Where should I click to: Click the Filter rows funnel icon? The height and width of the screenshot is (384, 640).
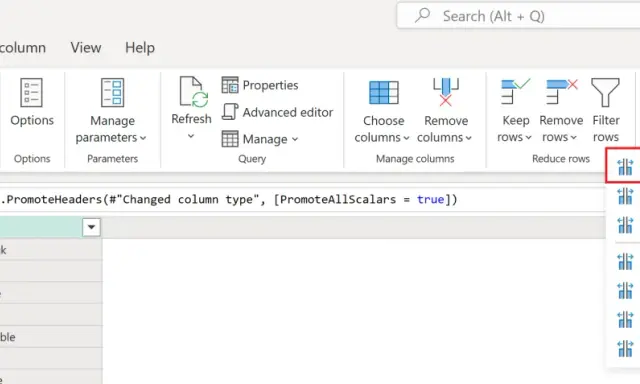(x=605, y=93)
